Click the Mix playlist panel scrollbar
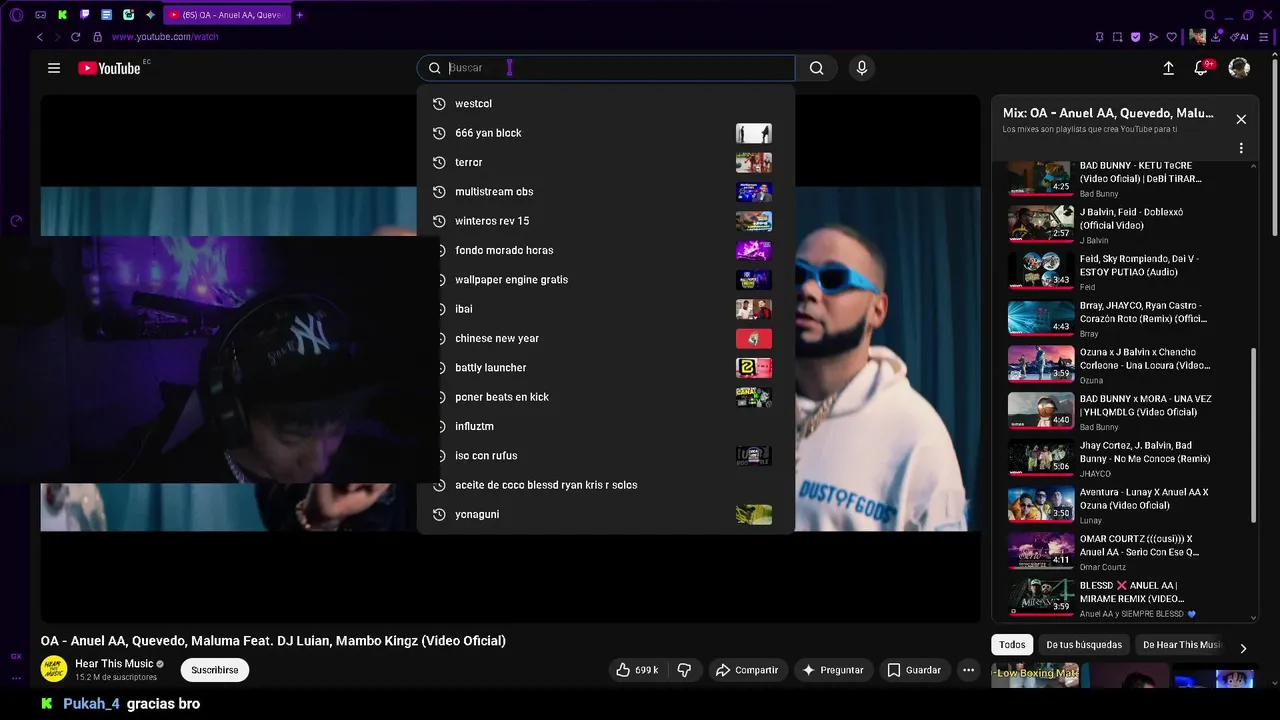1280x720 pixels. click(x=1254, y=435)
